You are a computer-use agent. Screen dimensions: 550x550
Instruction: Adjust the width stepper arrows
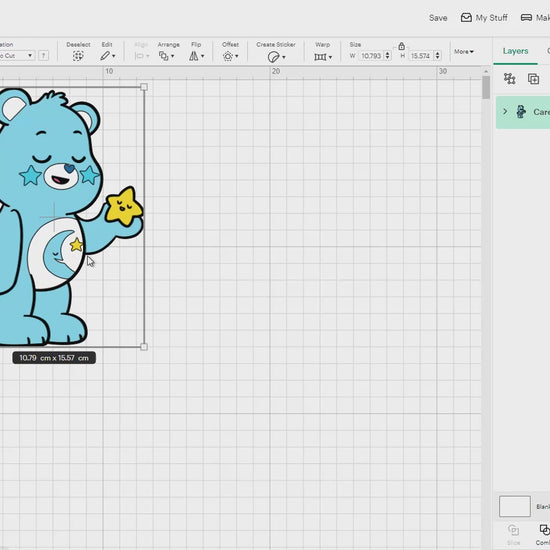[x=387, y=55]
